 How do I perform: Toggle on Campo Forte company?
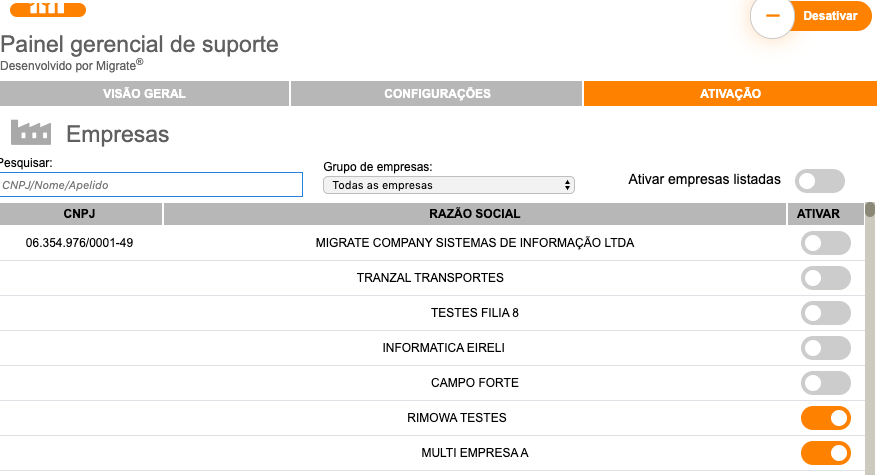[826, 383]
